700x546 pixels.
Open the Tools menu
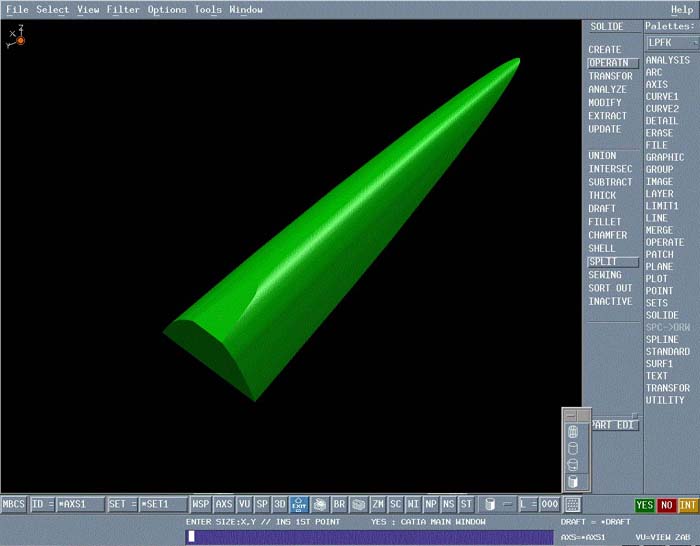click(208, 9)
